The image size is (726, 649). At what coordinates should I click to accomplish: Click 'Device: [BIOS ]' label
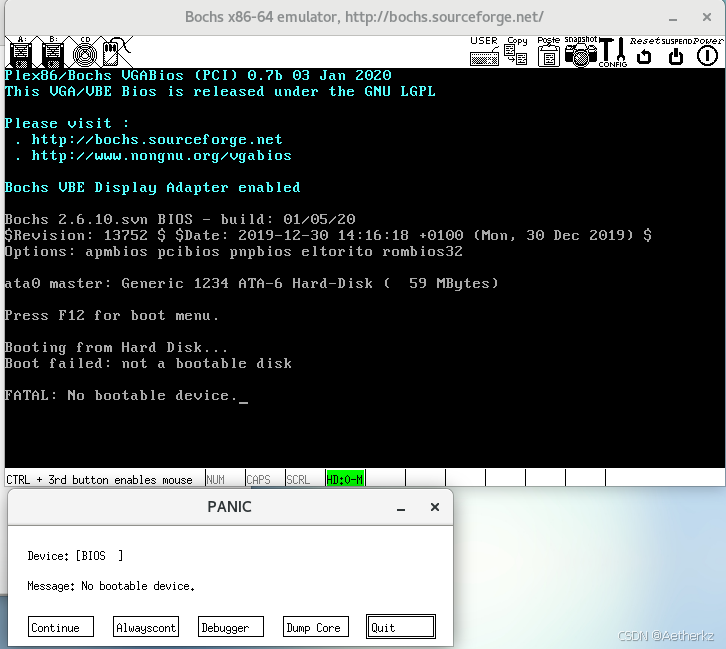pos(75,556)
